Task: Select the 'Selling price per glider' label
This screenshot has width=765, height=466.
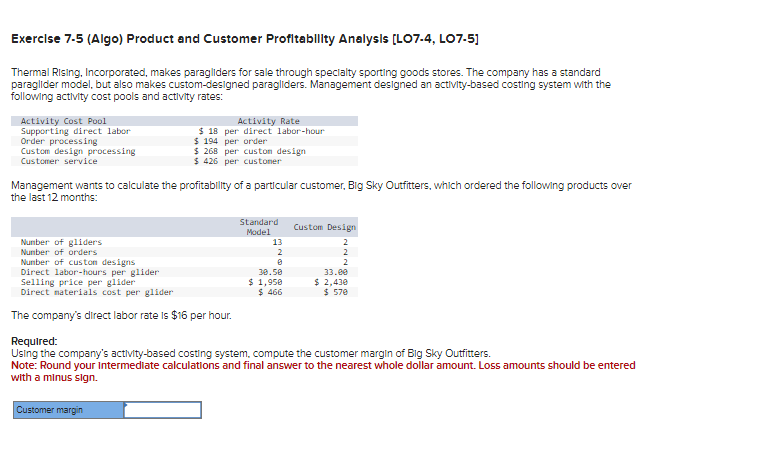Action: (x=78, y=282)
